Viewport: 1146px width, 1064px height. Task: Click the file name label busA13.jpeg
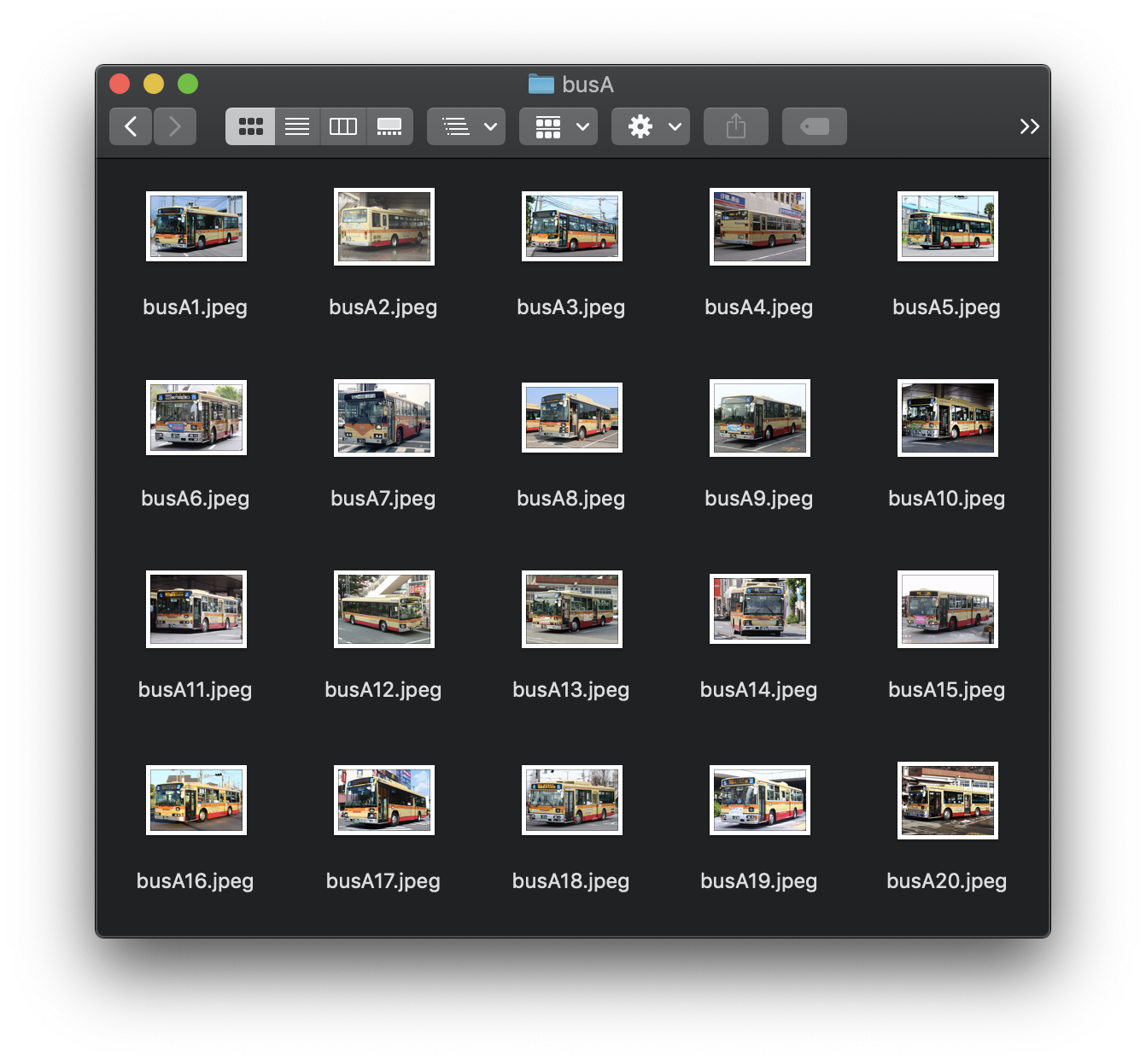click(571, 690)
